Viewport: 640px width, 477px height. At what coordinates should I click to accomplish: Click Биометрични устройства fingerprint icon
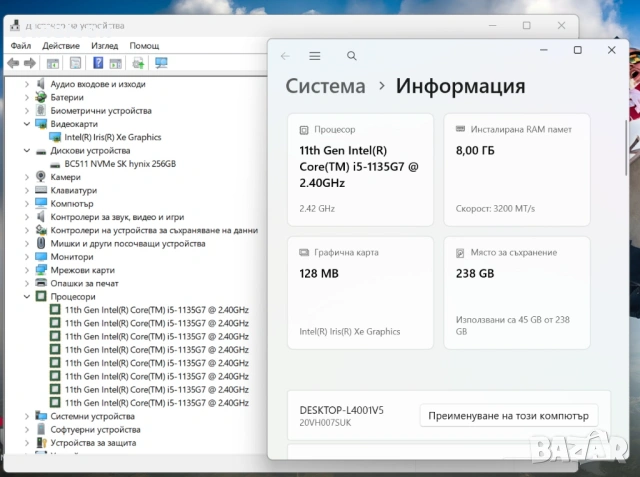41,111
